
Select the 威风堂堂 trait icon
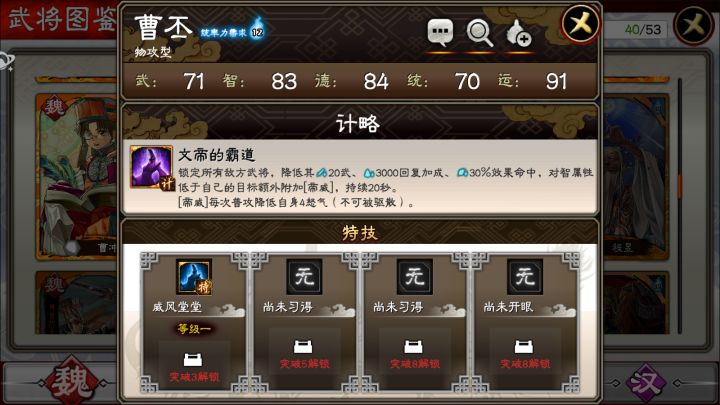click(x=194, y=276)
